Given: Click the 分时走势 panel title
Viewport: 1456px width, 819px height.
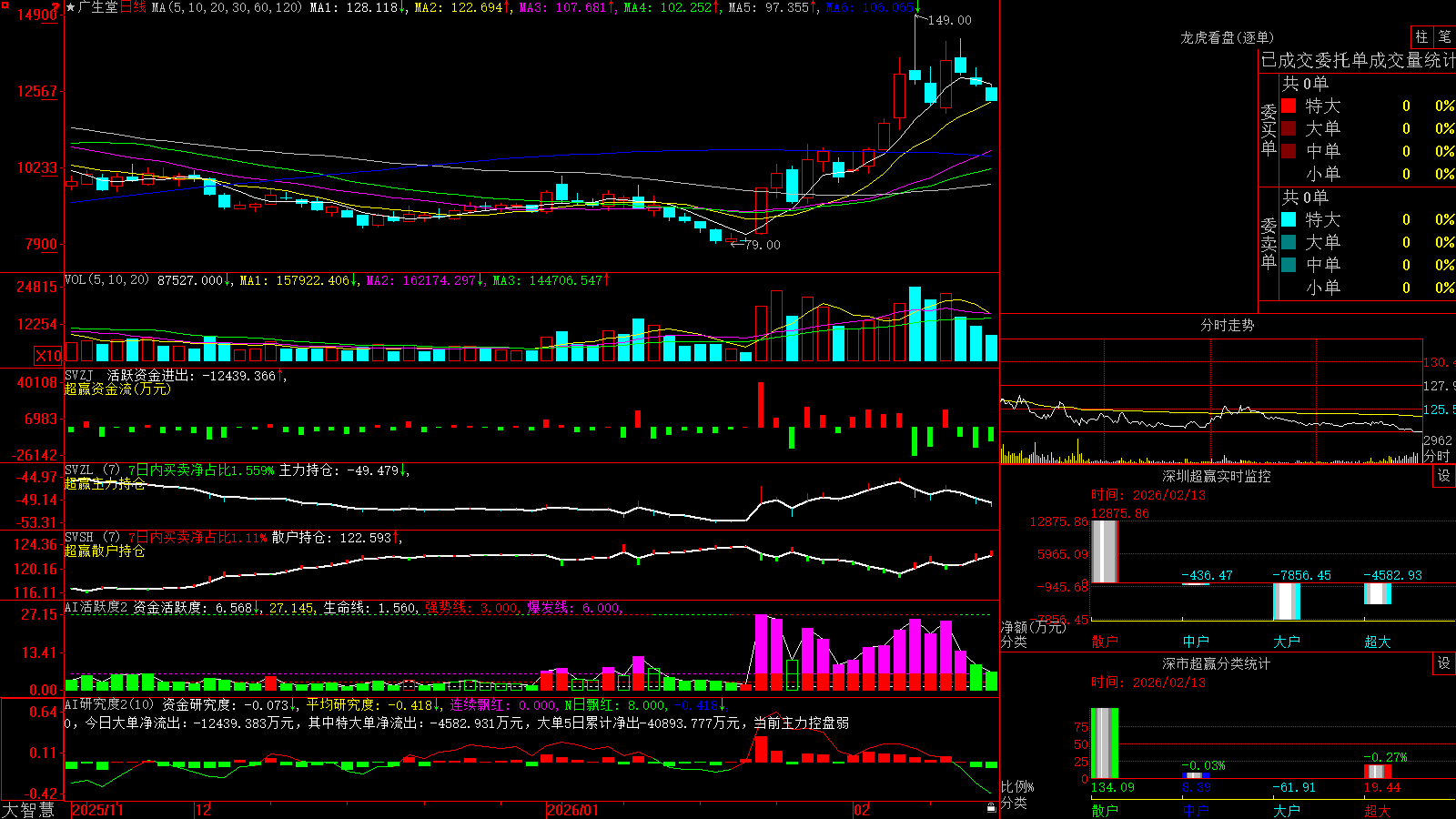Looking at the screenshot, I should pyautogui.click(x=1227, y=325).
